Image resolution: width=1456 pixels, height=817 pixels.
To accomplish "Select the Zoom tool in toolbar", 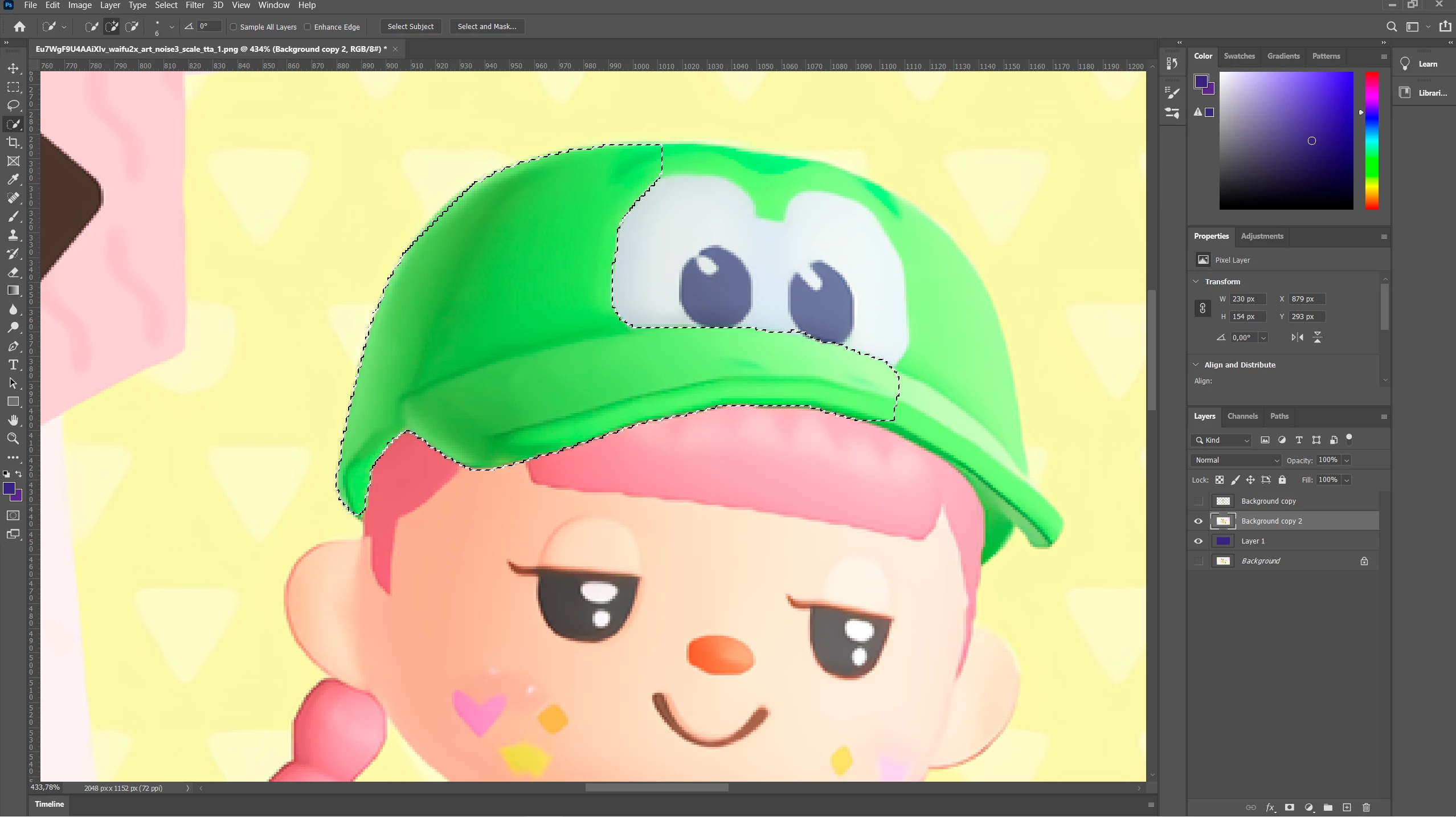I will click(13, 439).
